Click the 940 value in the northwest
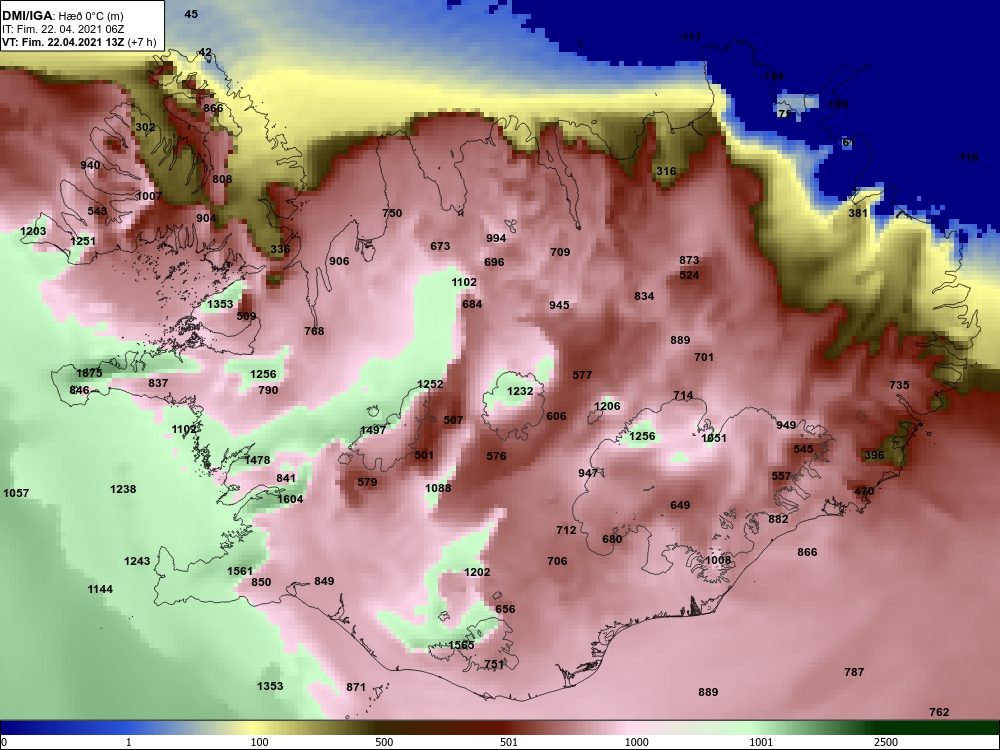Viewport: 1000px width, 750px height. [x=90, y=165]
